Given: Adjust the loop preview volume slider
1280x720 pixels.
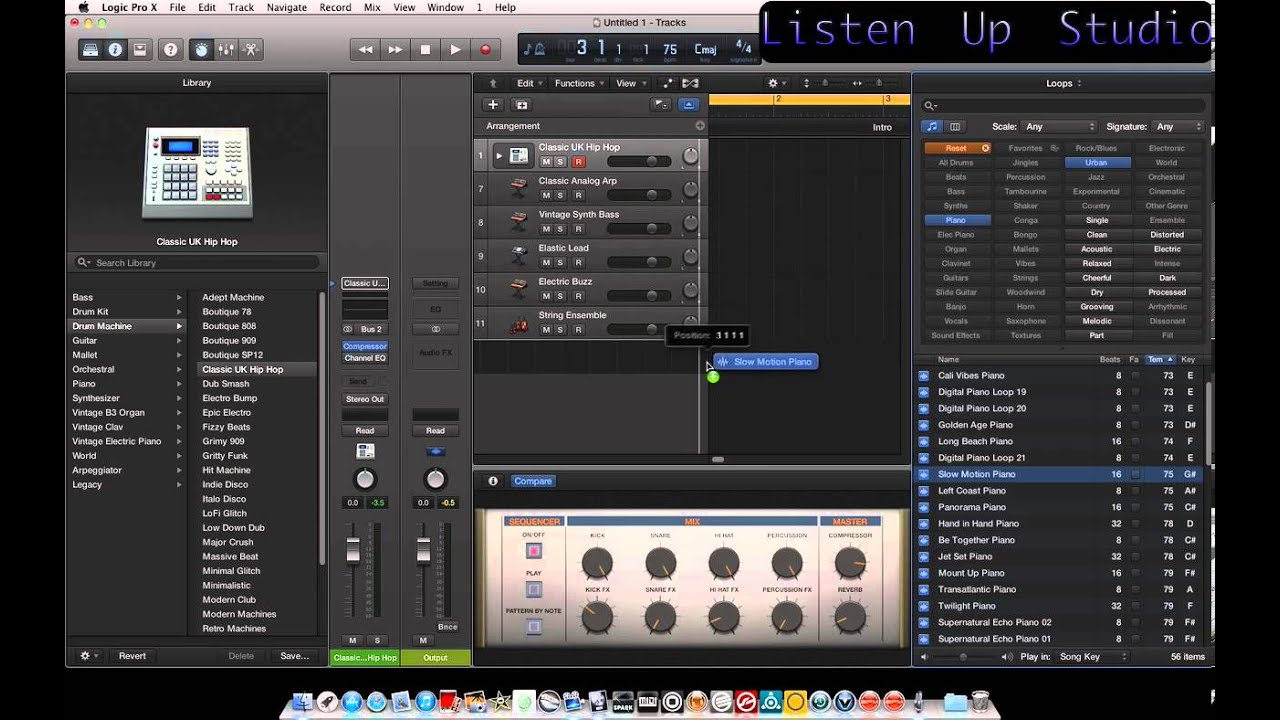Looking at the screenshot, I should [x=963, y=657].
